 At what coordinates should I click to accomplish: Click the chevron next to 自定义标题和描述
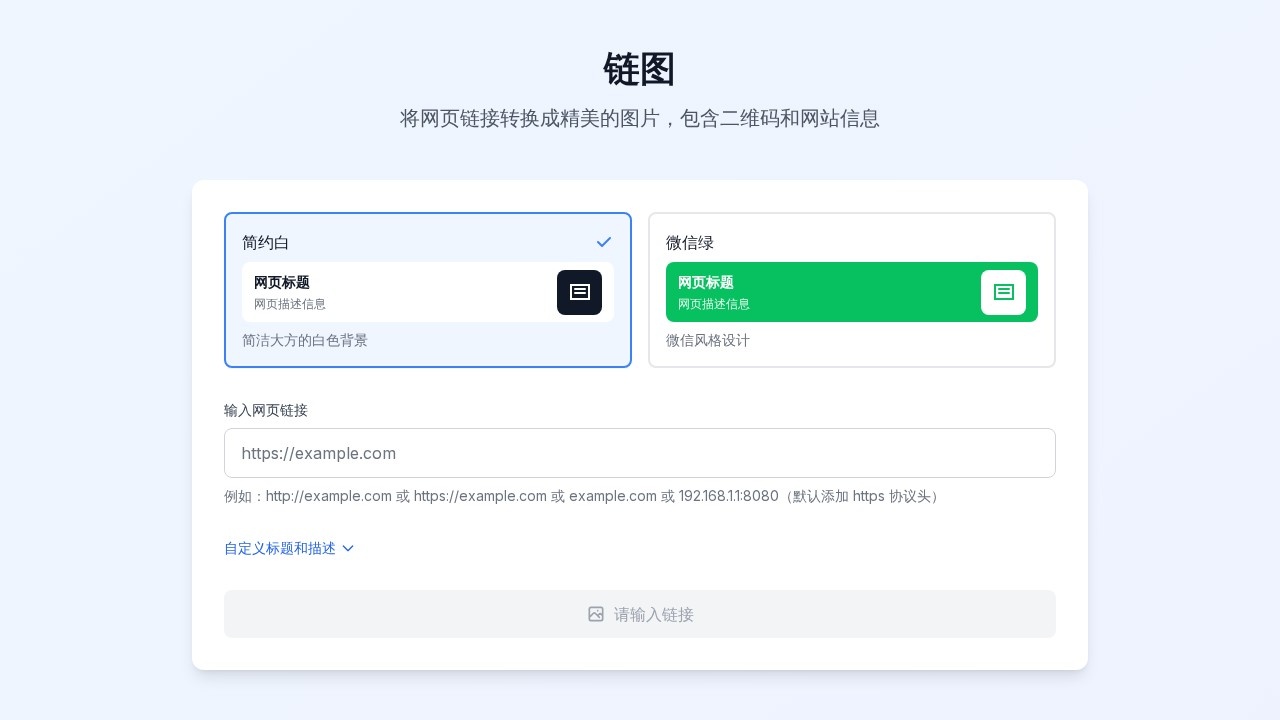pos(348,548)
